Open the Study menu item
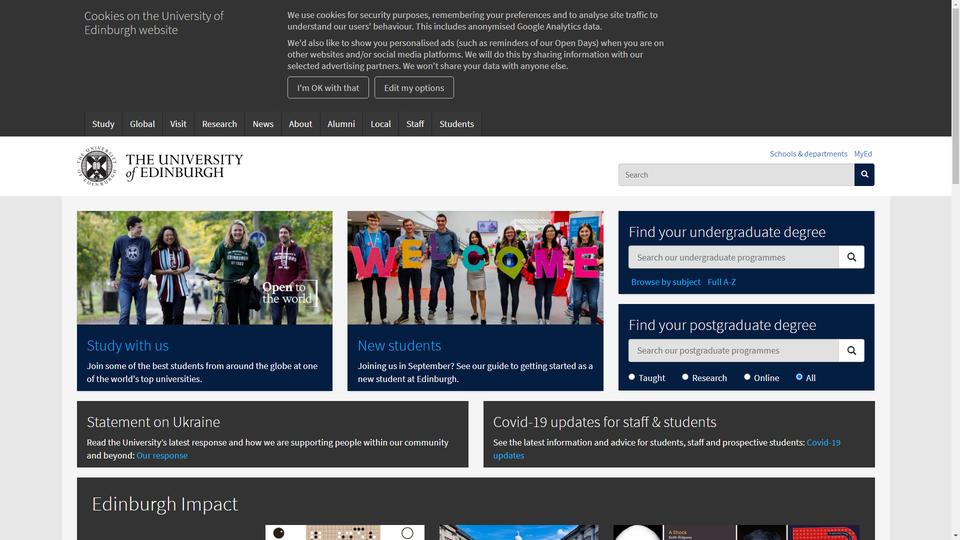 pos(103,124)
